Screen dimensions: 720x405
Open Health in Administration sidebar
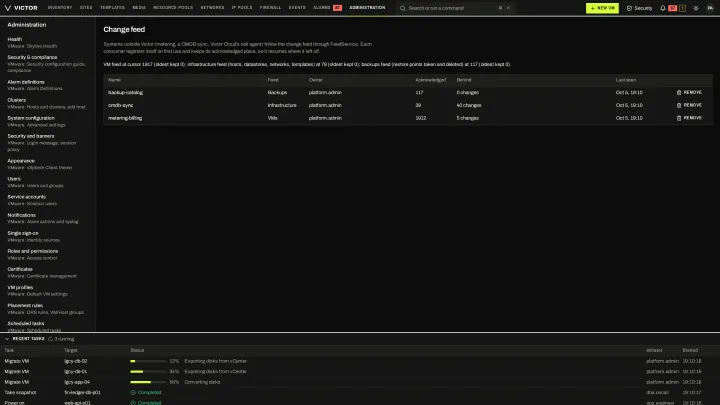[48, 42]
